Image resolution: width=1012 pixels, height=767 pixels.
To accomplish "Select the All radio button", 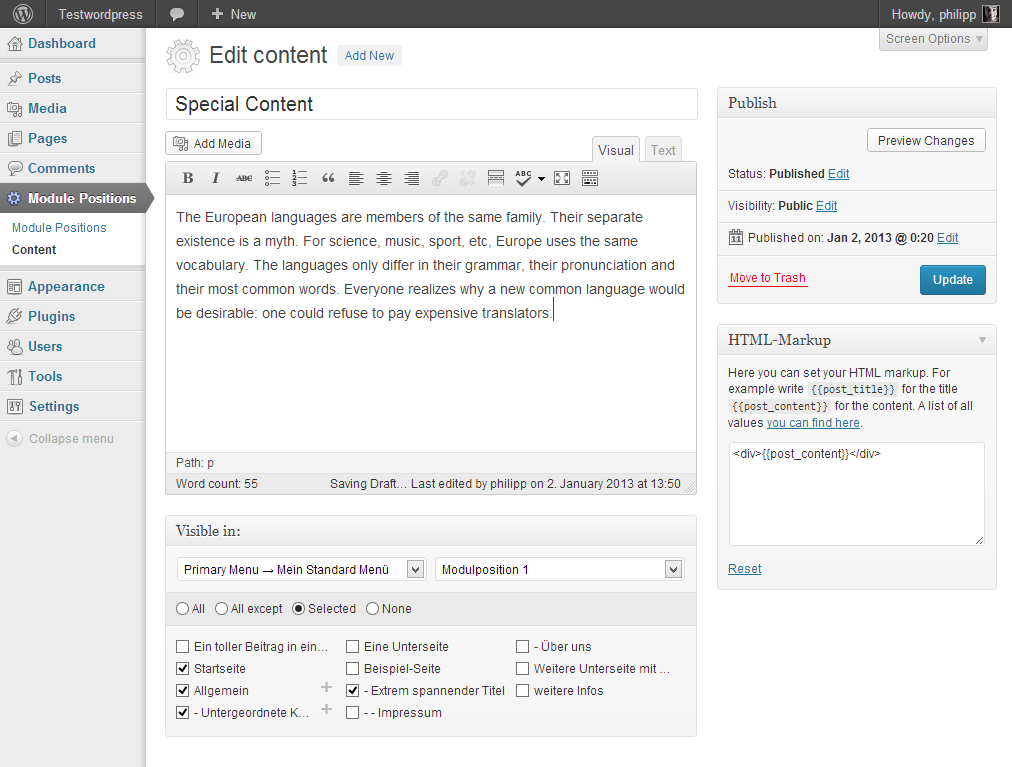I will (x=183, y=609).
